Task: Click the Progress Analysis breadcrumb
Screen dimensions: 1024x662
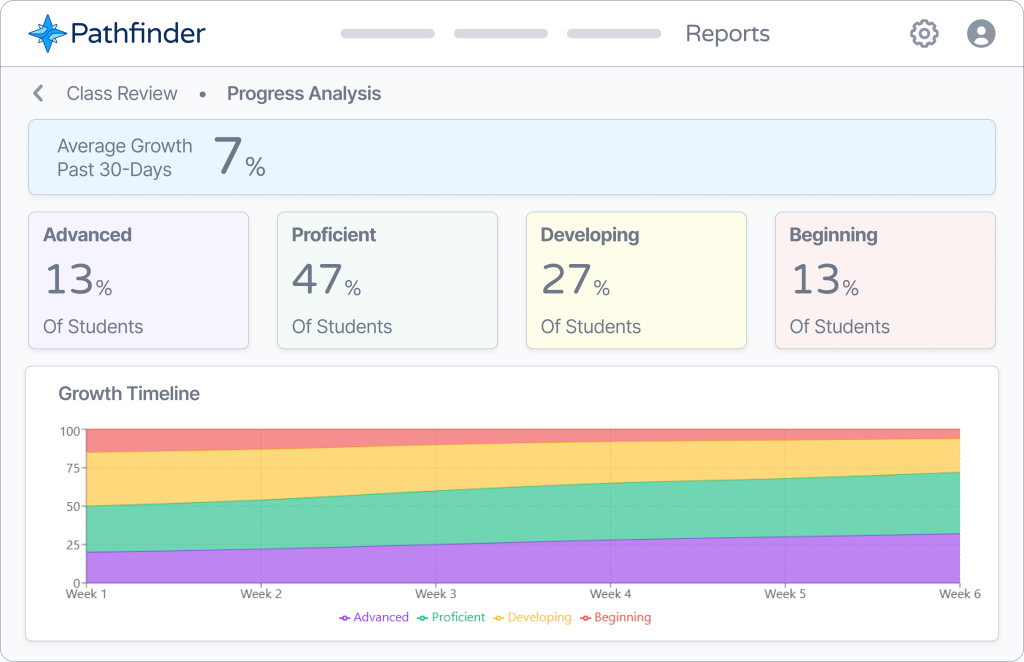Action: click(303, 94)
